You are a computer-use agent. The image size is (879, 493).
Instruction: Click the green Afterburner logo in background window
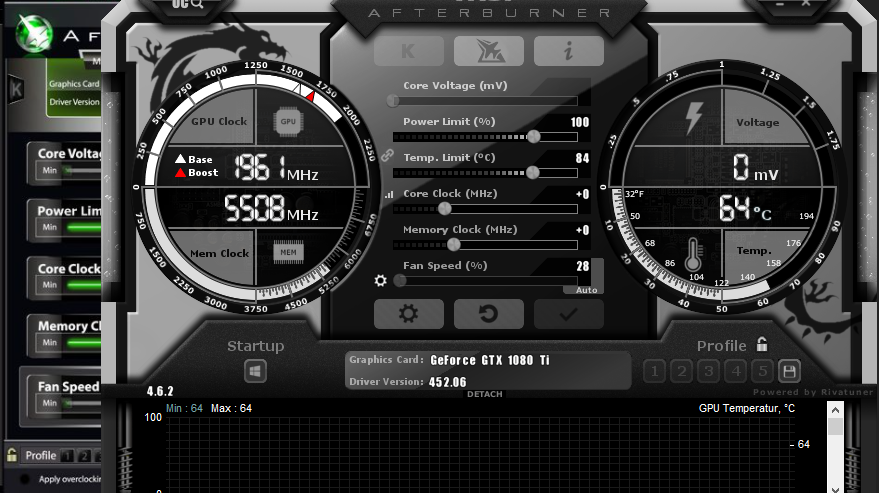tap(34, 33)
